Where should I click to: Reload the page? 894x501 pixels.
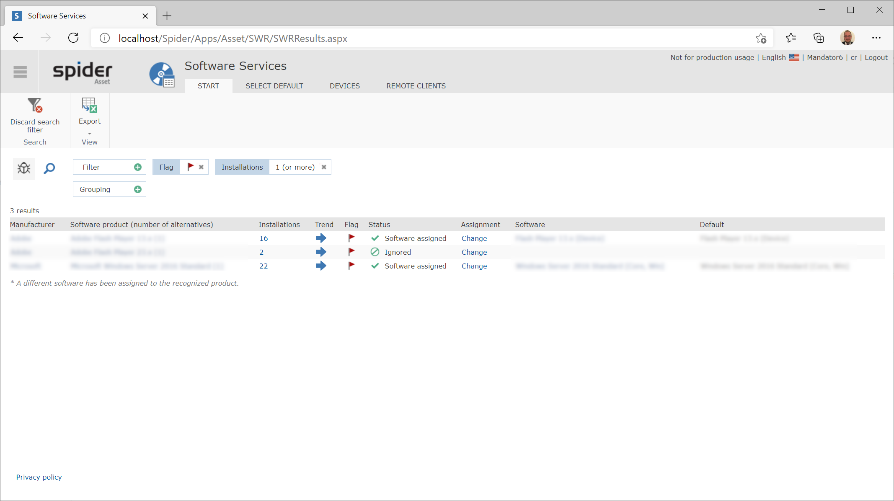coord(73,38)
